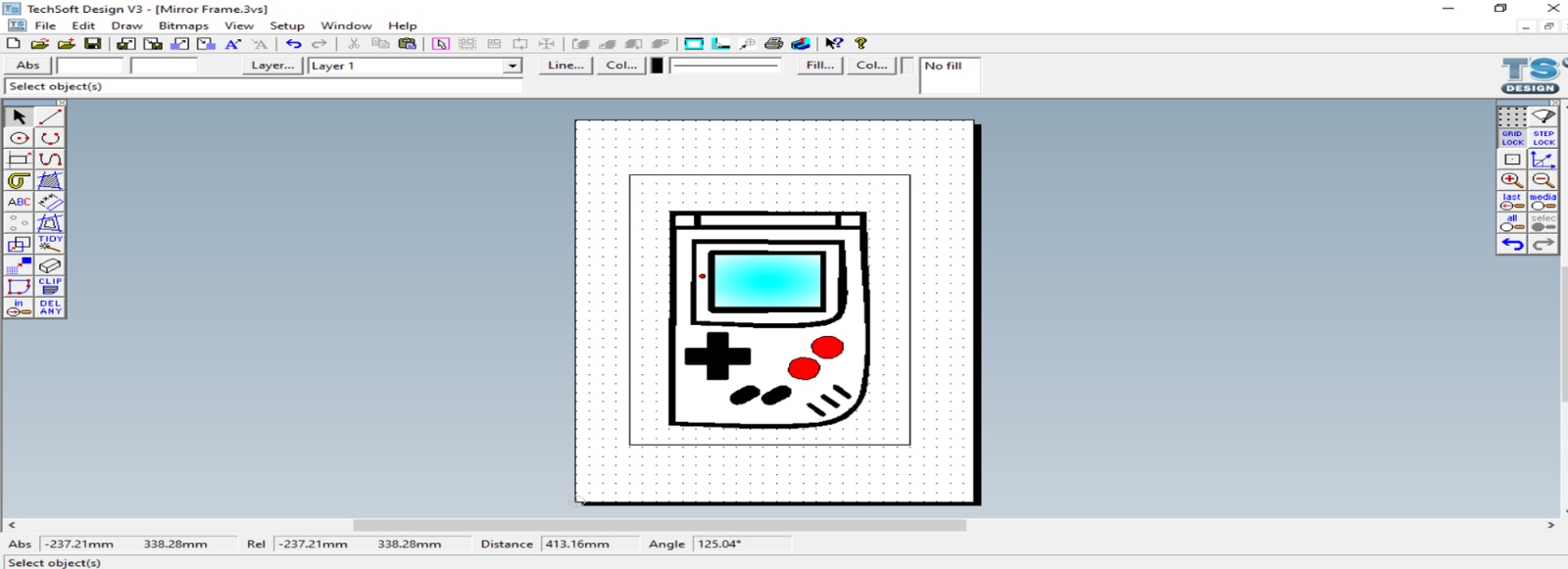Click the blue undo arrow in right palette
The width and height of the screenshot is (1568, 569).
(x=1512, y=244)
